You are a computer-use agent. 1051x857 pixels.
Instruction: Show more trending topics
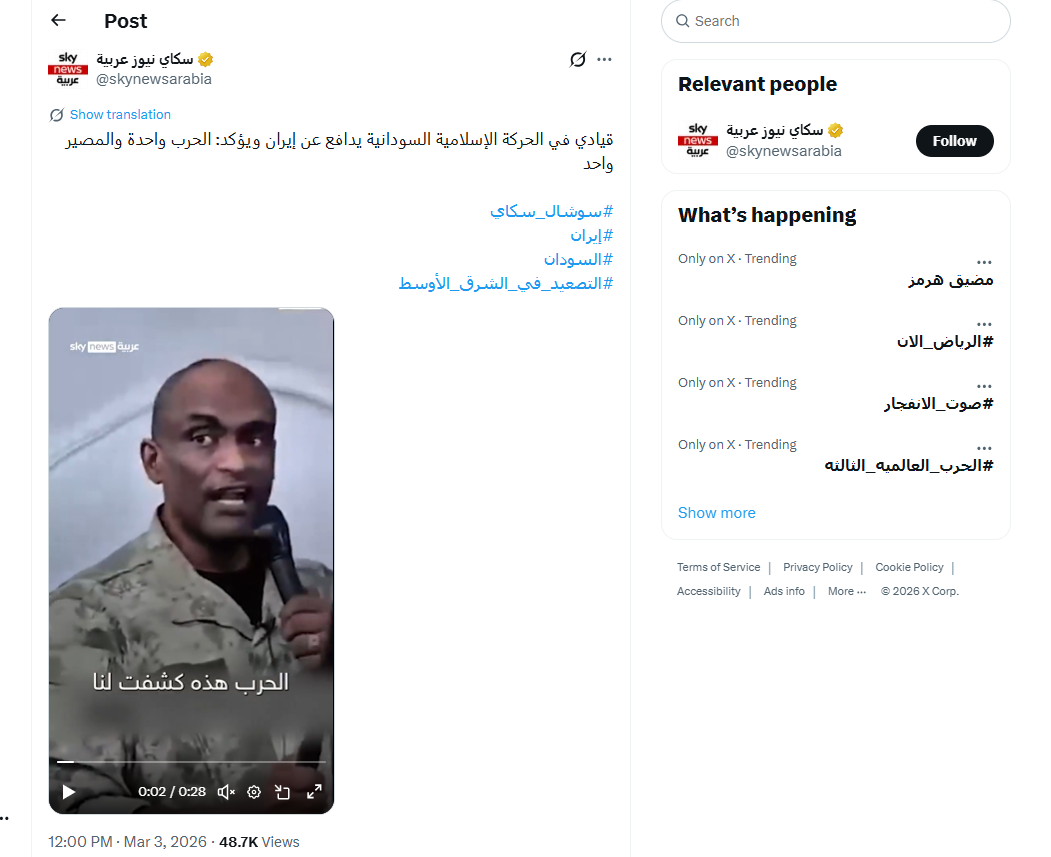(x=717, y=513)
